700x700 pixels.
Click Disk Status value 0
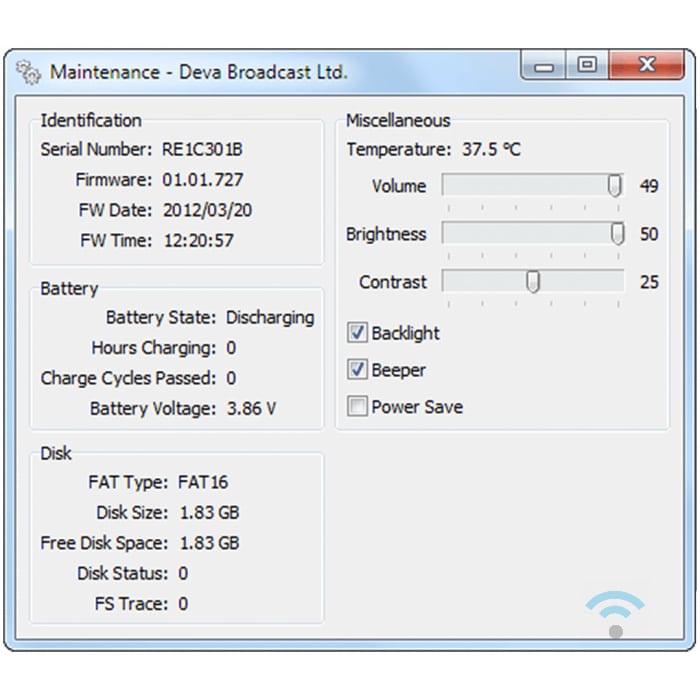pyautogui.click(x=183, y=573)
